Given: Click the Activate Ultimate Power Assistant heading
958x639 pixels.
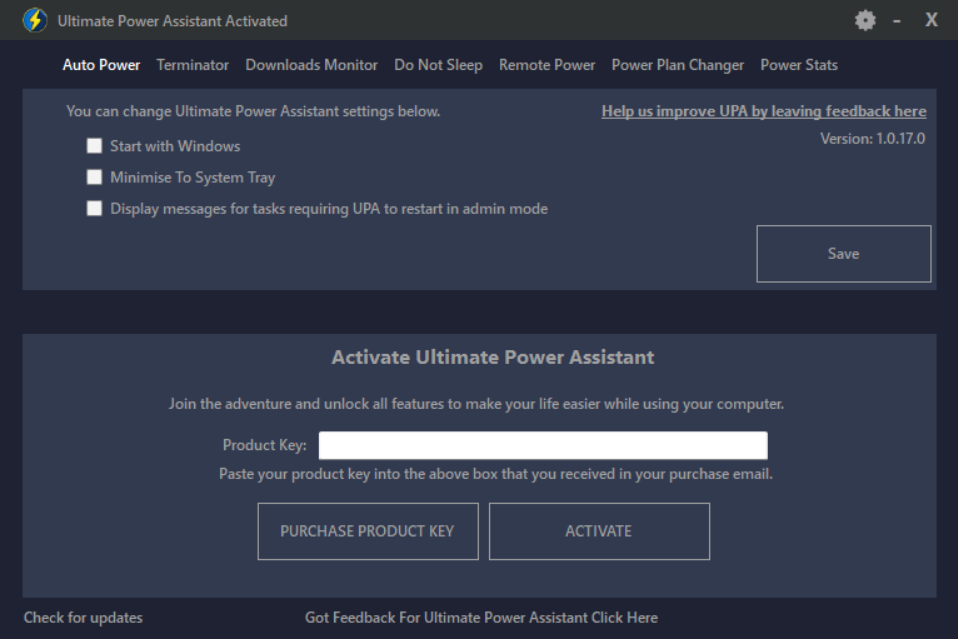Looking at the screenshot, I should [492, 357].
